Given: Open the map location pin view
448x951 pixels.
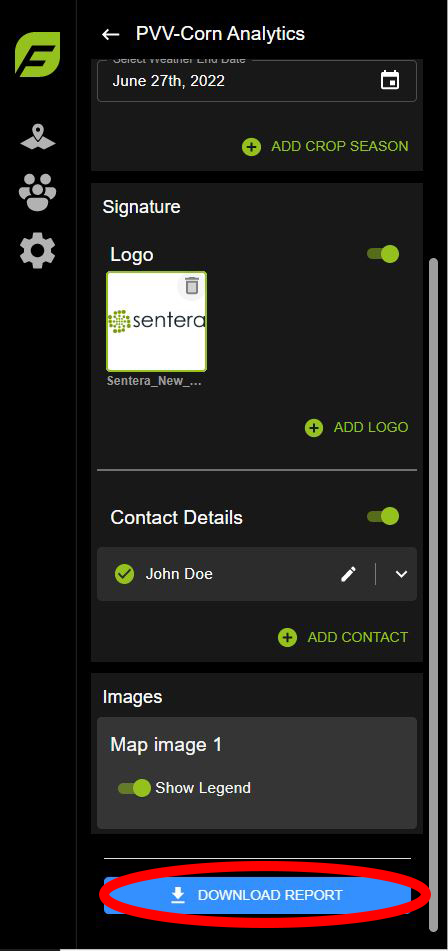Looking at the screenshot, I should coord(38,136).
